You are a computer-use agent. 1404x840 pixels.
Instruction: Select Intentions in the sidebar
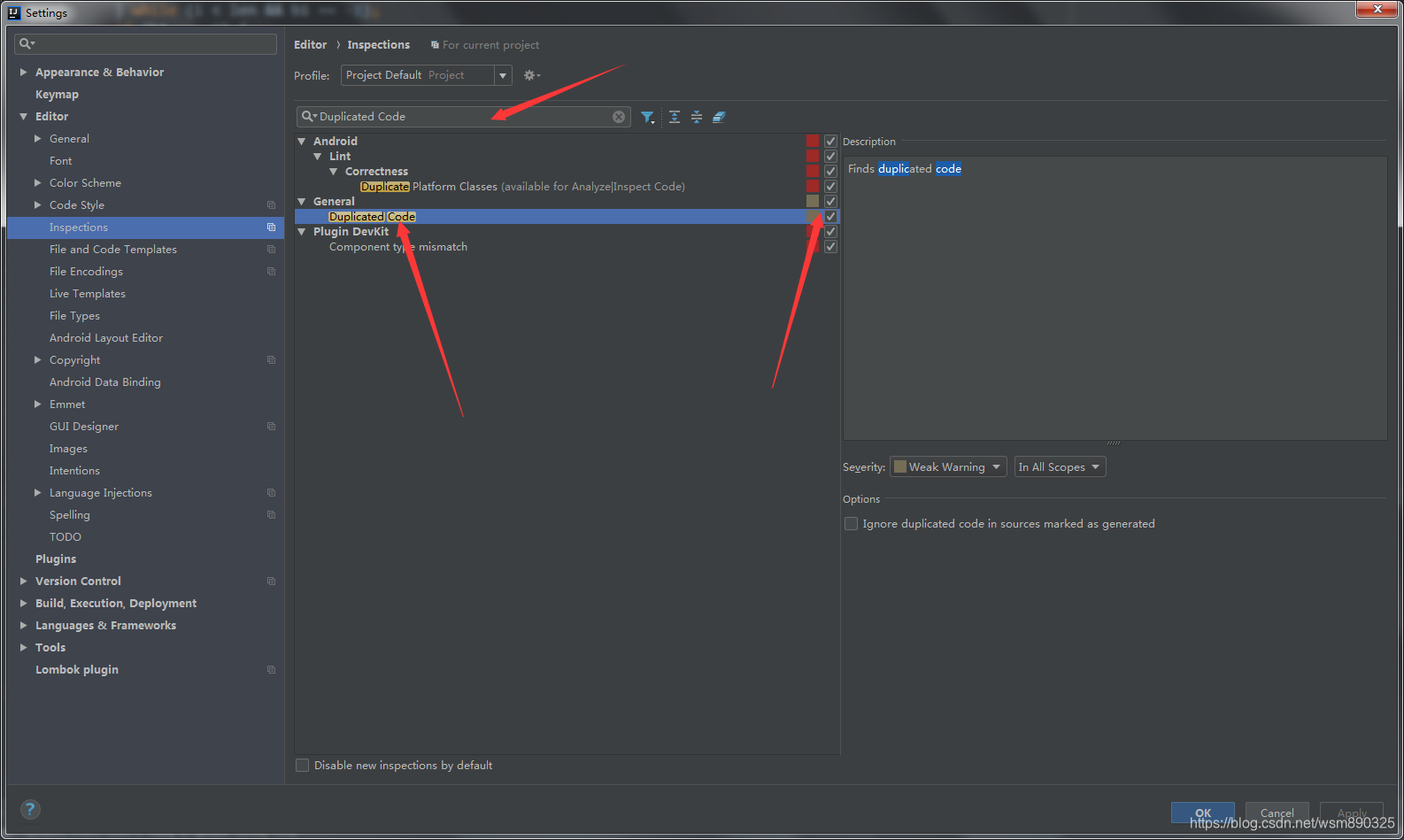74,471
